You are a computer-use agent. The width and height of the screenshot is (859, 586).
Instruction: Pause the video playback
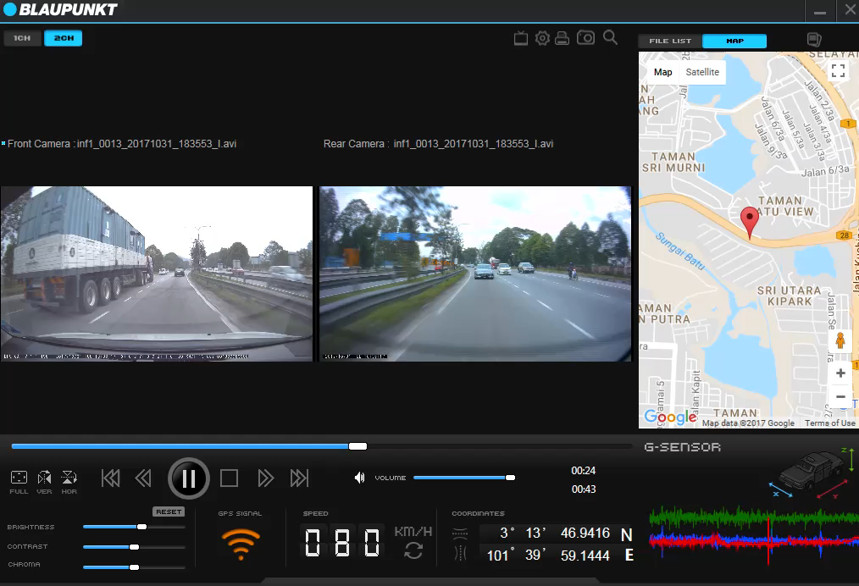tap(188, 478)
